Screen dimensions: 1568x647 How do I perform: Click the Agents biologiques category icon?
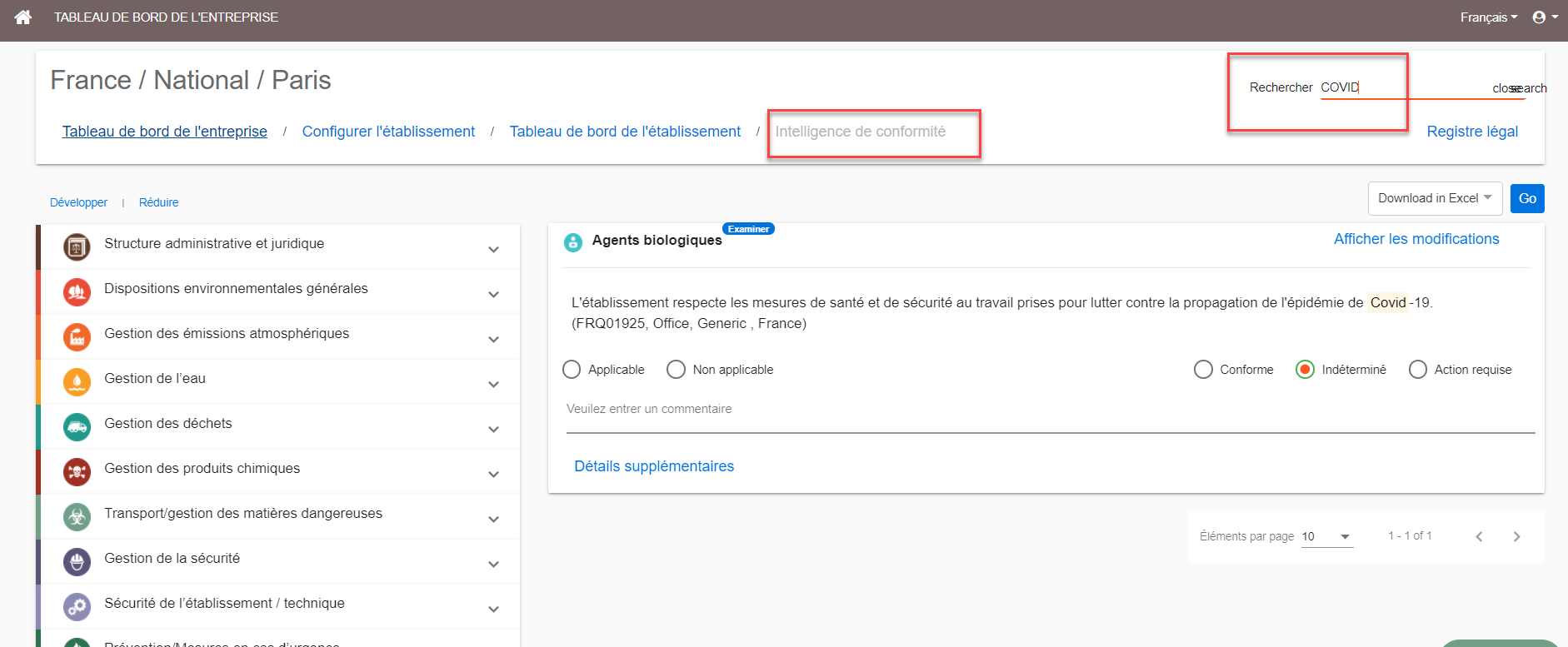click(x=573, y=242)
